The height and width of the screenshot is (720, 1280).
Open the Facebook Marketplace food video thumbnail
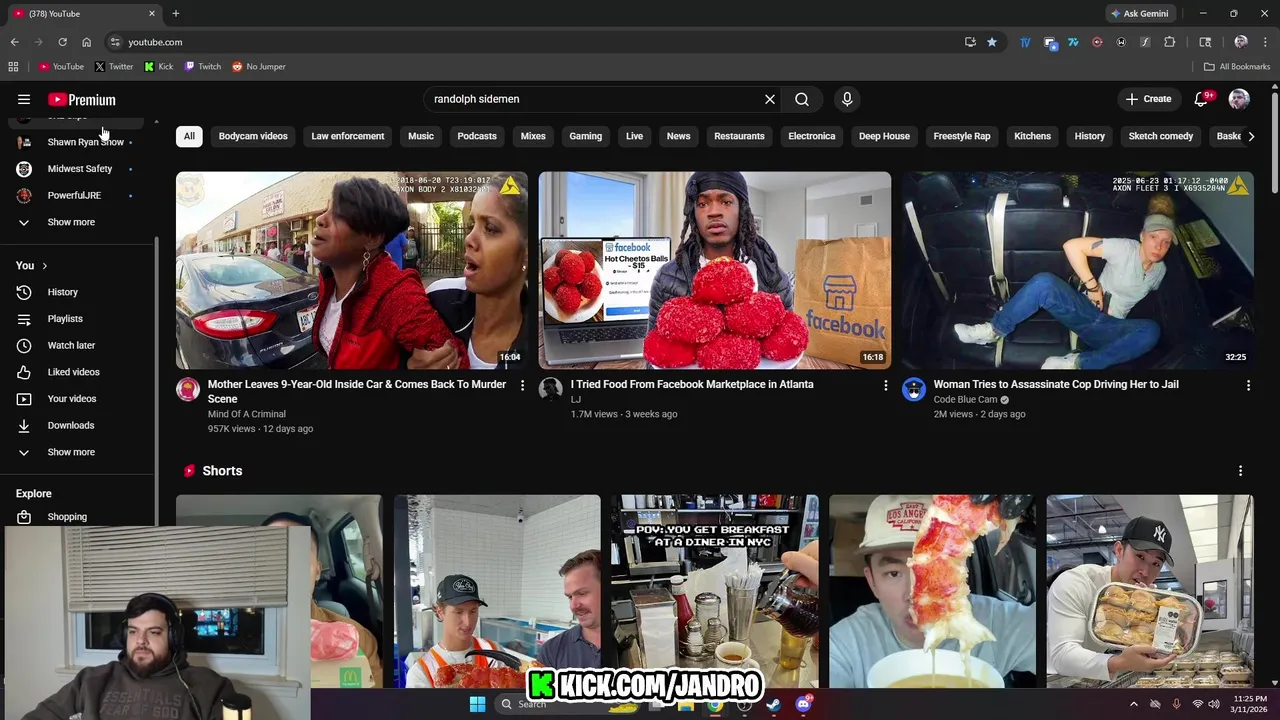click(x=715, y=270)
